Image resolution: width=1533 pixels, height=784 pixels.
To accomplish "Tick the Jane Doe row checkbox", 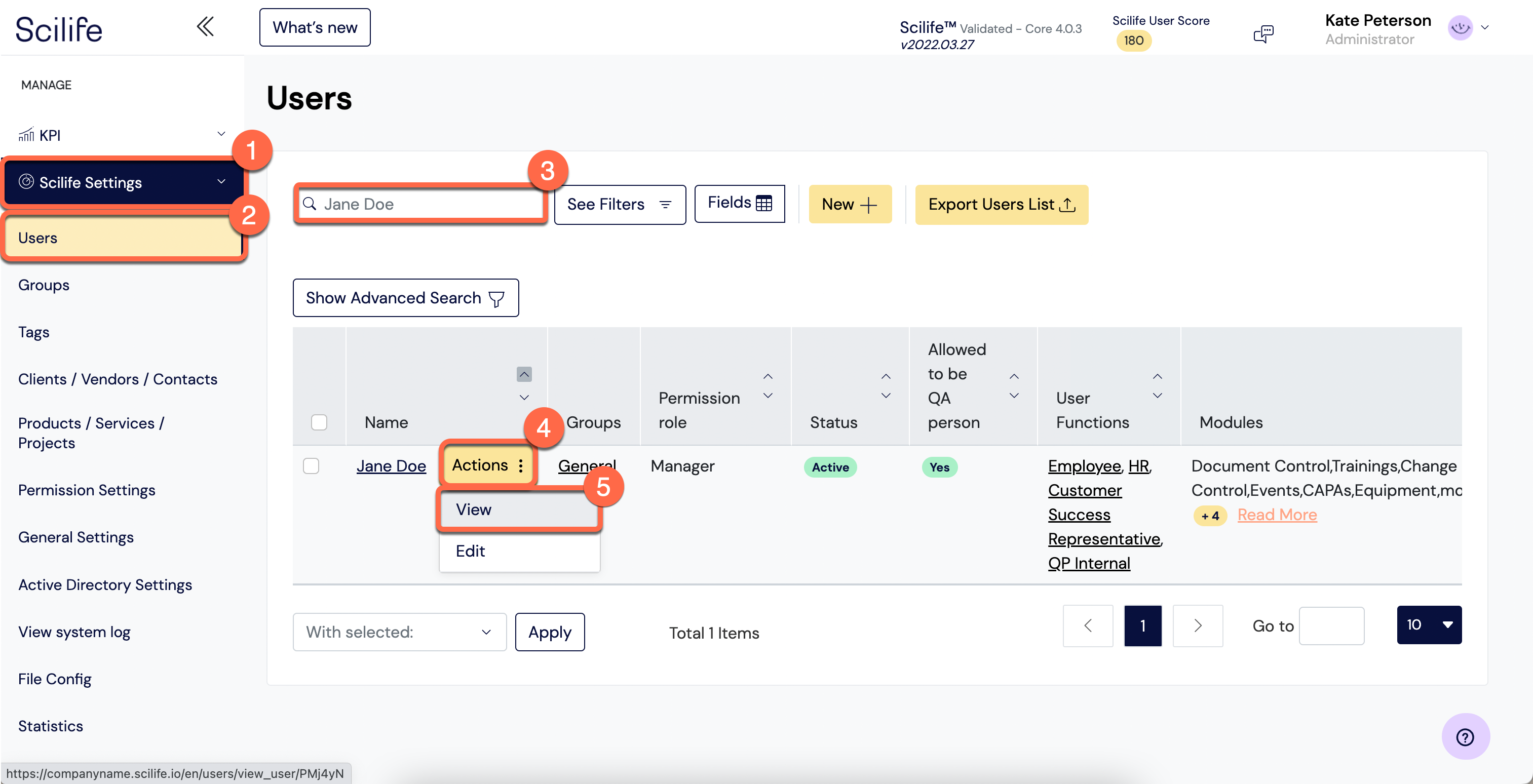I will click(x=311, y=465).
